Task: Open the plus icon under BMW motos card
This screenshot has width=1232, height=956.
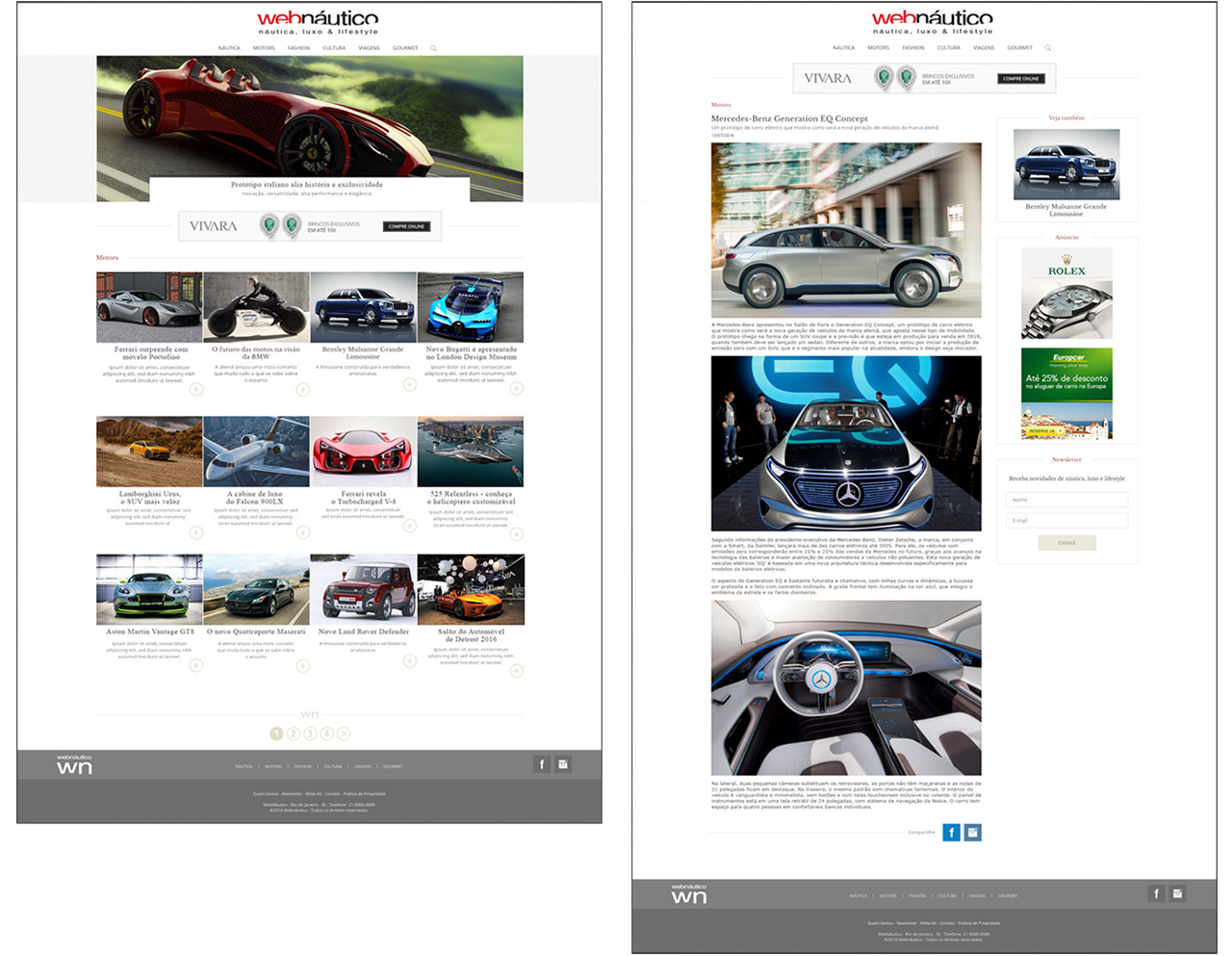Action: tap(303, 389)
